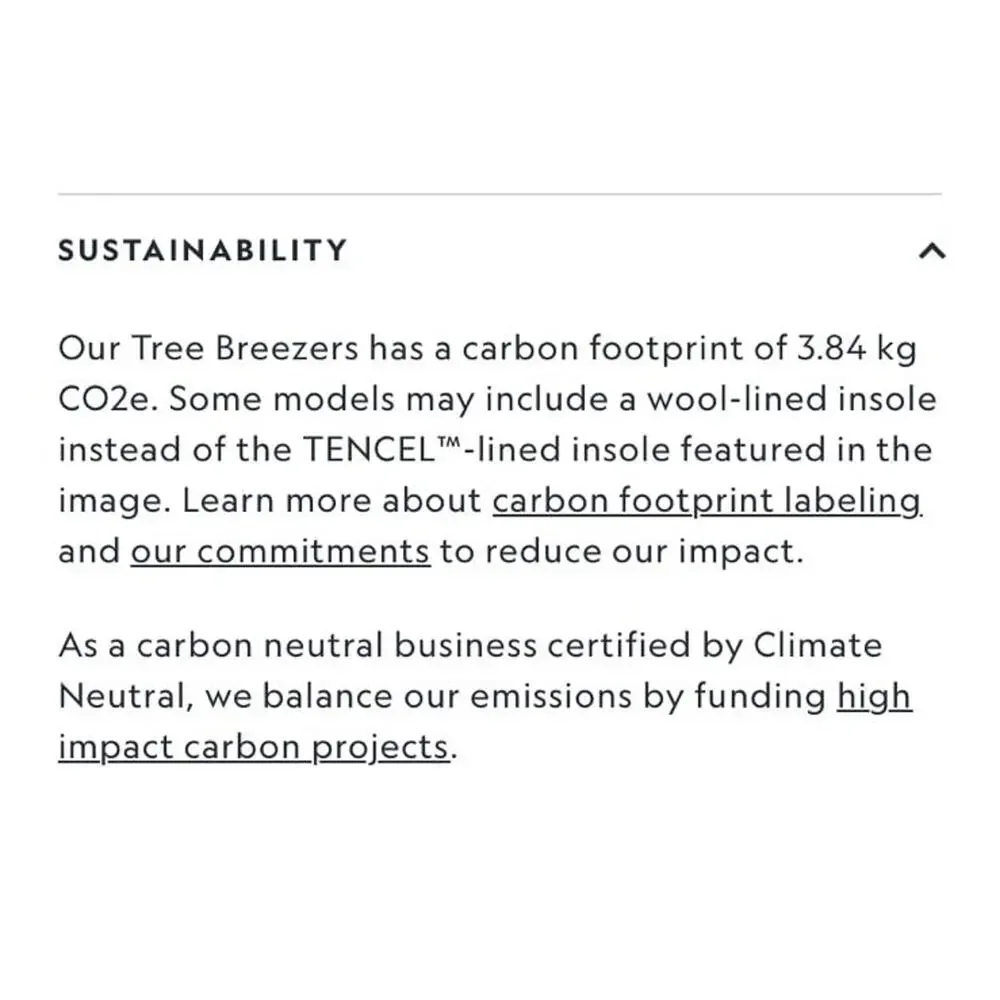1000x1000 pixels.
Task: Click the TENCEL trademark text
Action: point(383,449)
